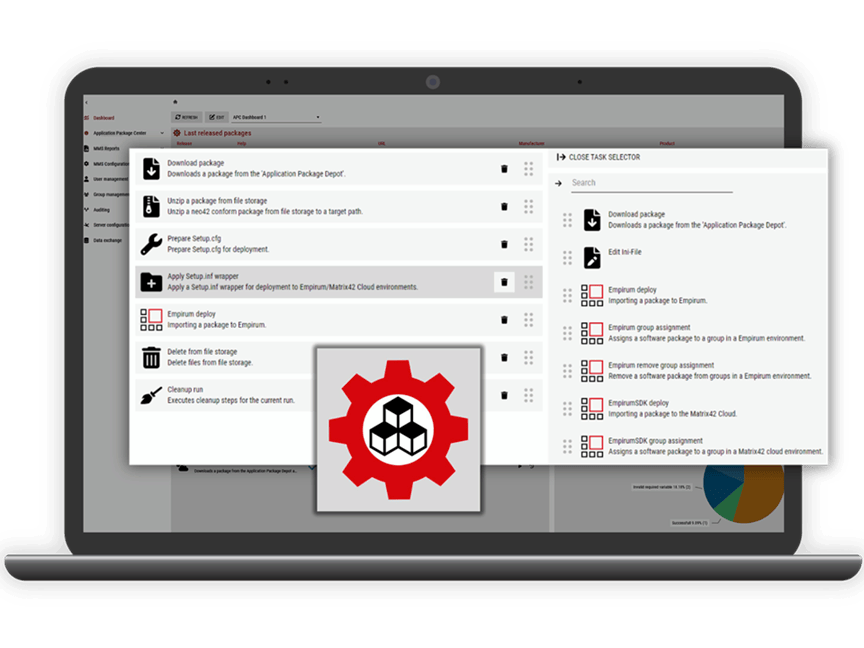Click the home icon above the dashboard toolbar
864x648 pixels.
175,102
